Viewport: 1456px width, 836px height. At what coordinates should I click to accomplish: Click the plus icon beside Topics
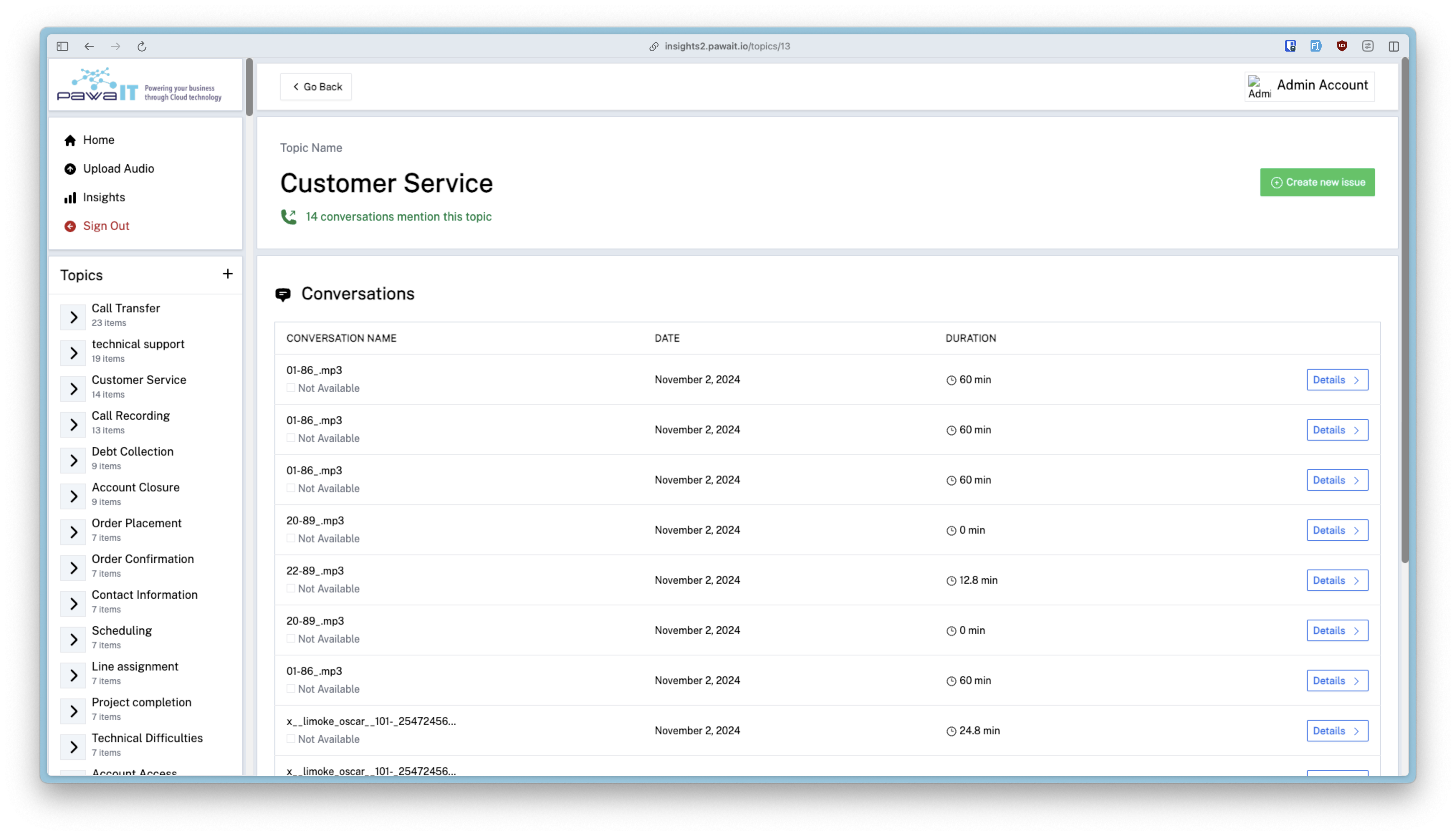pyautogui.click(x=227, y=274)
